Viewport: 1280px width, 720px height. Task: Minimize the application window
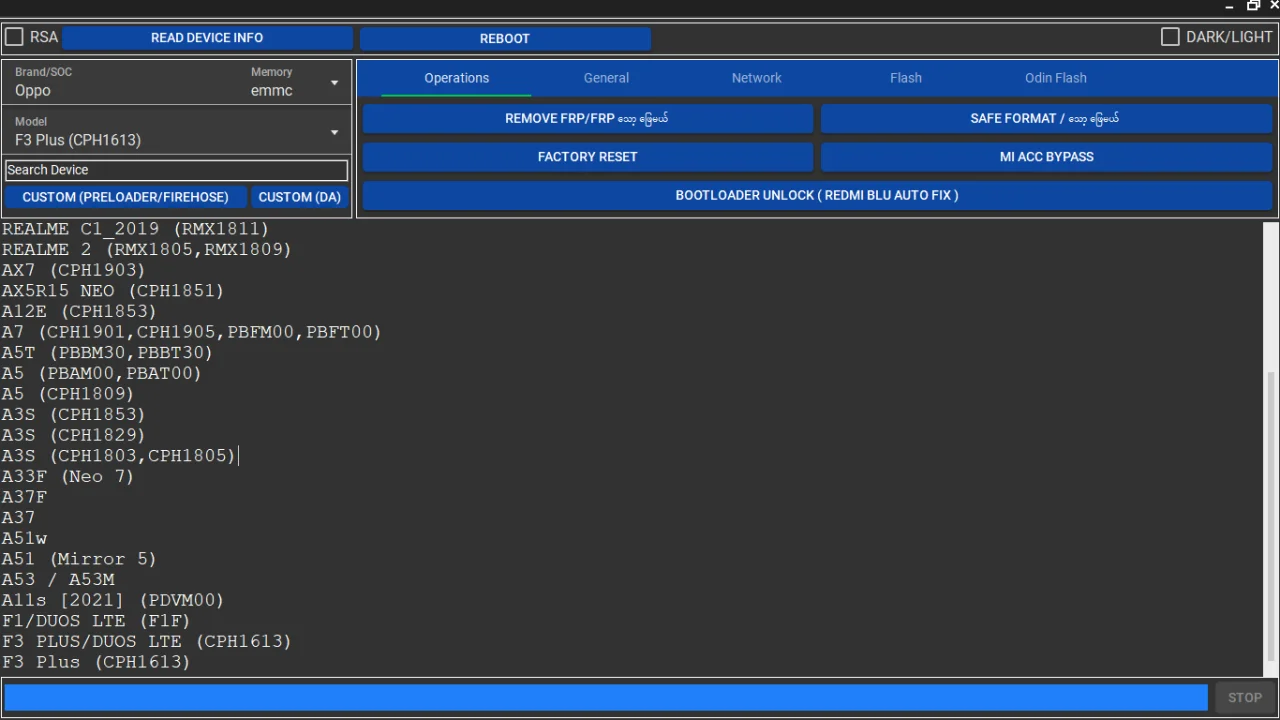(x=1230, y=6)
